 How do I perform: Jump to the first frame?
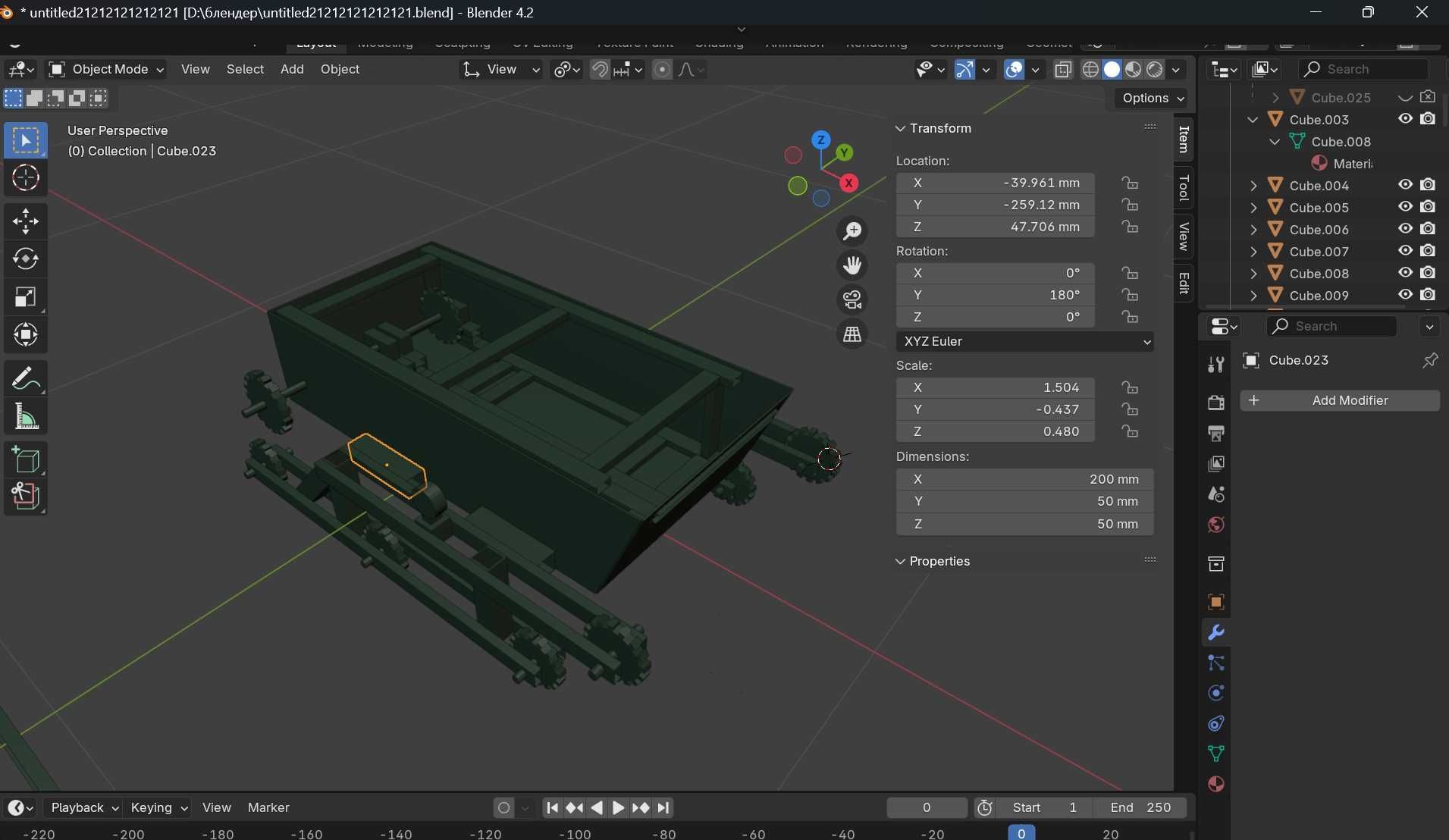[x=553, y=808]
